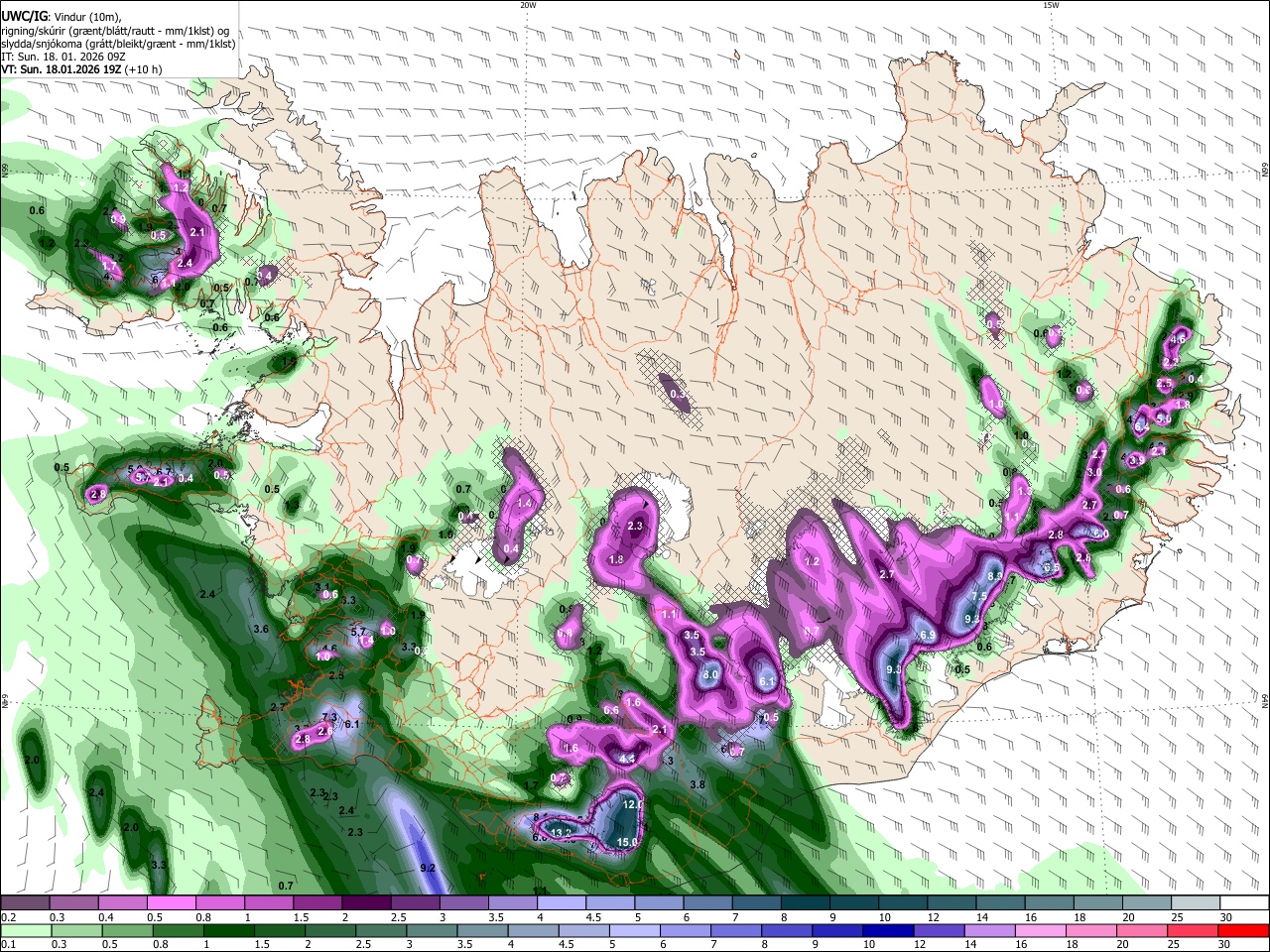
Task: Pick rain legend swatch between 1 and 1.5
Action: pyautogui.click(x=228, y=930)
